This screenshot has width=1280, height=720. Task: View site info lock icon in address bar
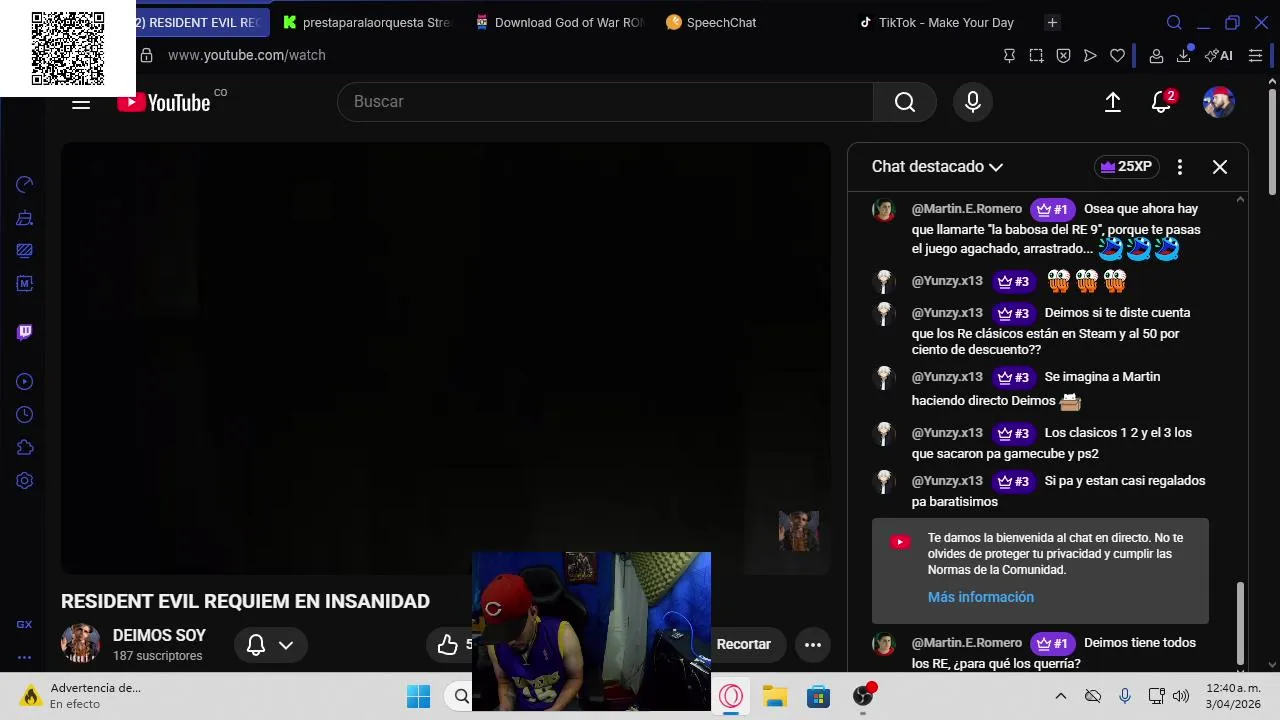pyautogui.click(x=146, y=55)
